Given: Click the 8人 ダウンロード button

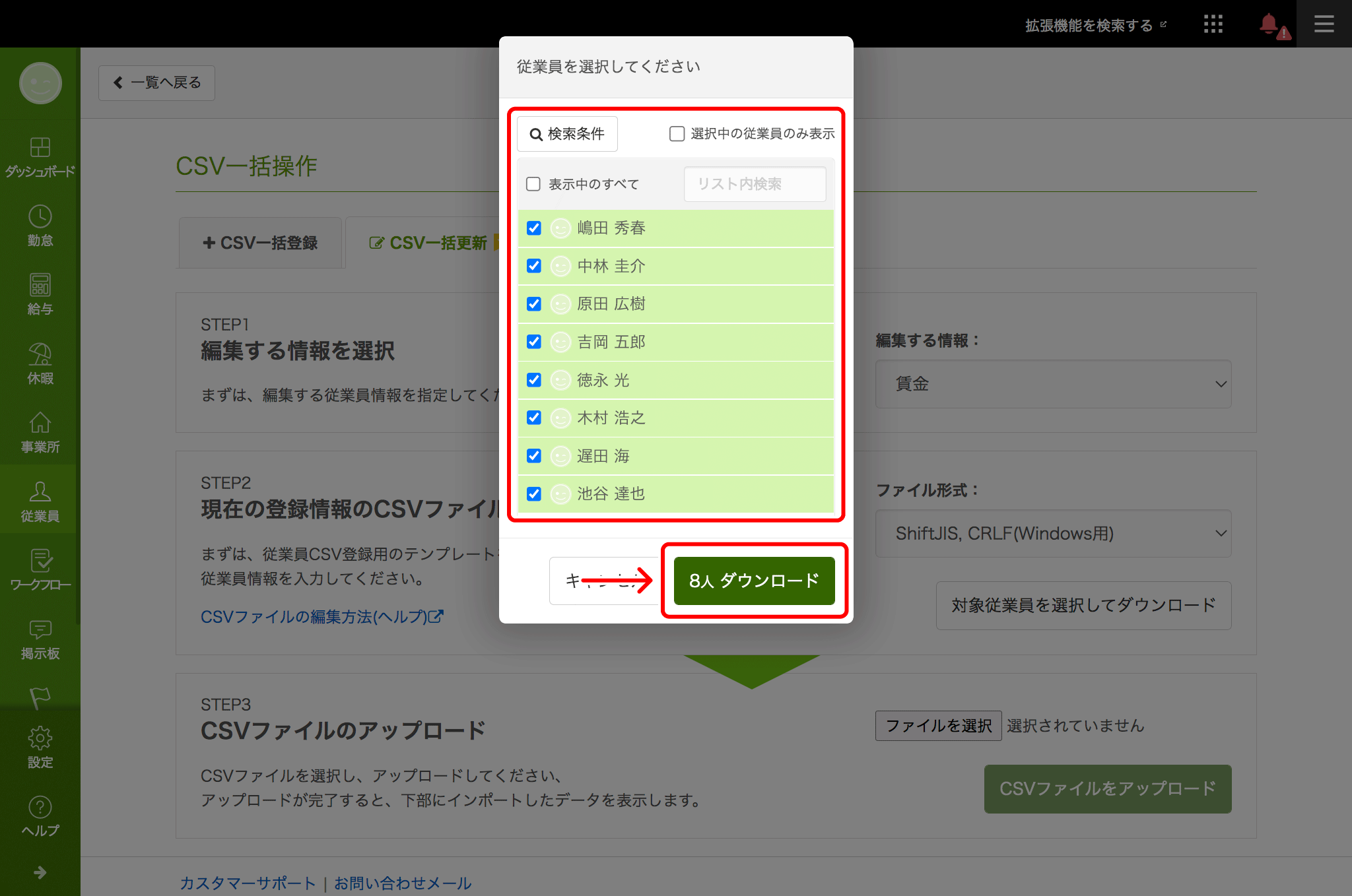Looking at the screenshot, I should coord(754,581).
